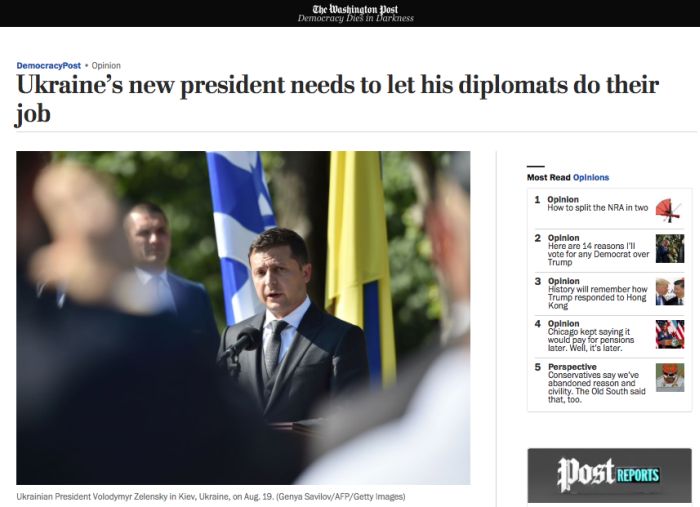Image resolution: width=700 pixels, height=507 pixels.
Task: Open the Most Read Opinions link
Action: click(x=591, y=177)
